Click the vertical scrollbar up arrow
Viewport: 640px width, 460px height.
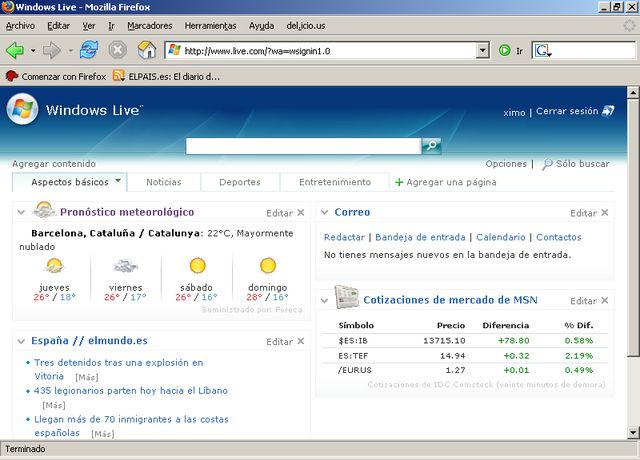click(633, 93)
